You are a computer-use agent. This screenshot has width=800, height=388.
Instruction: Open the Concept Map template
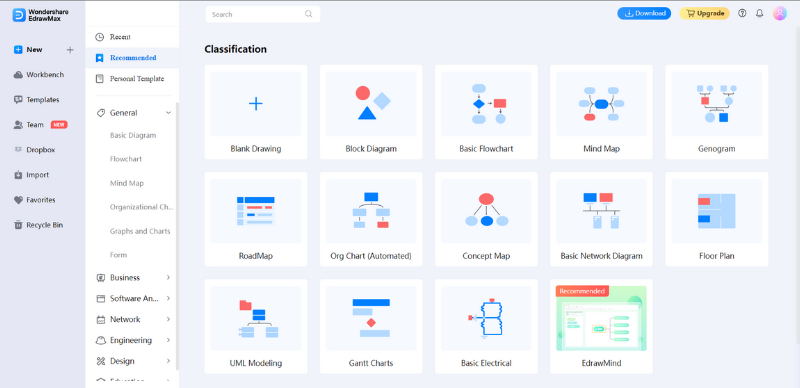tap(486, 219)
